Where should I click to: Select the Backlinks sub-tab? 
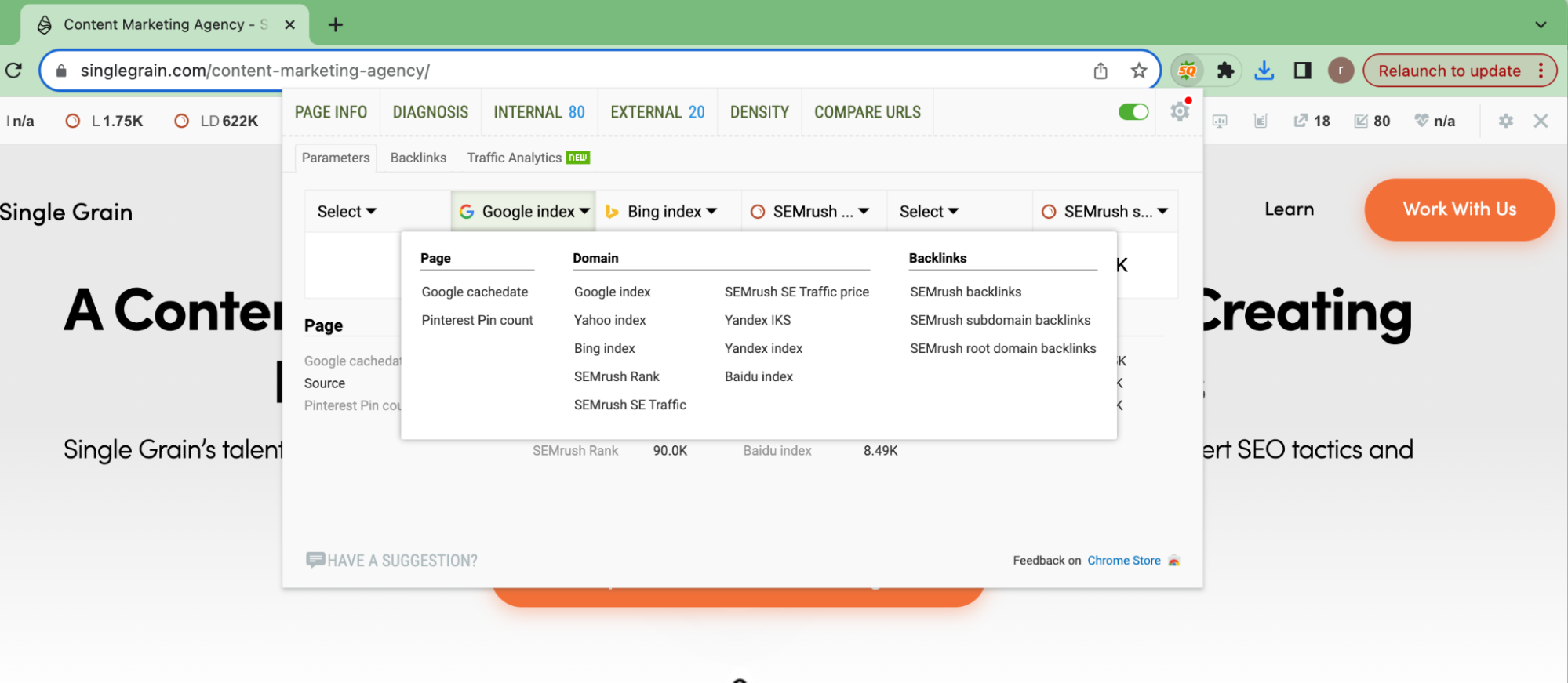(x=418, y=158)
